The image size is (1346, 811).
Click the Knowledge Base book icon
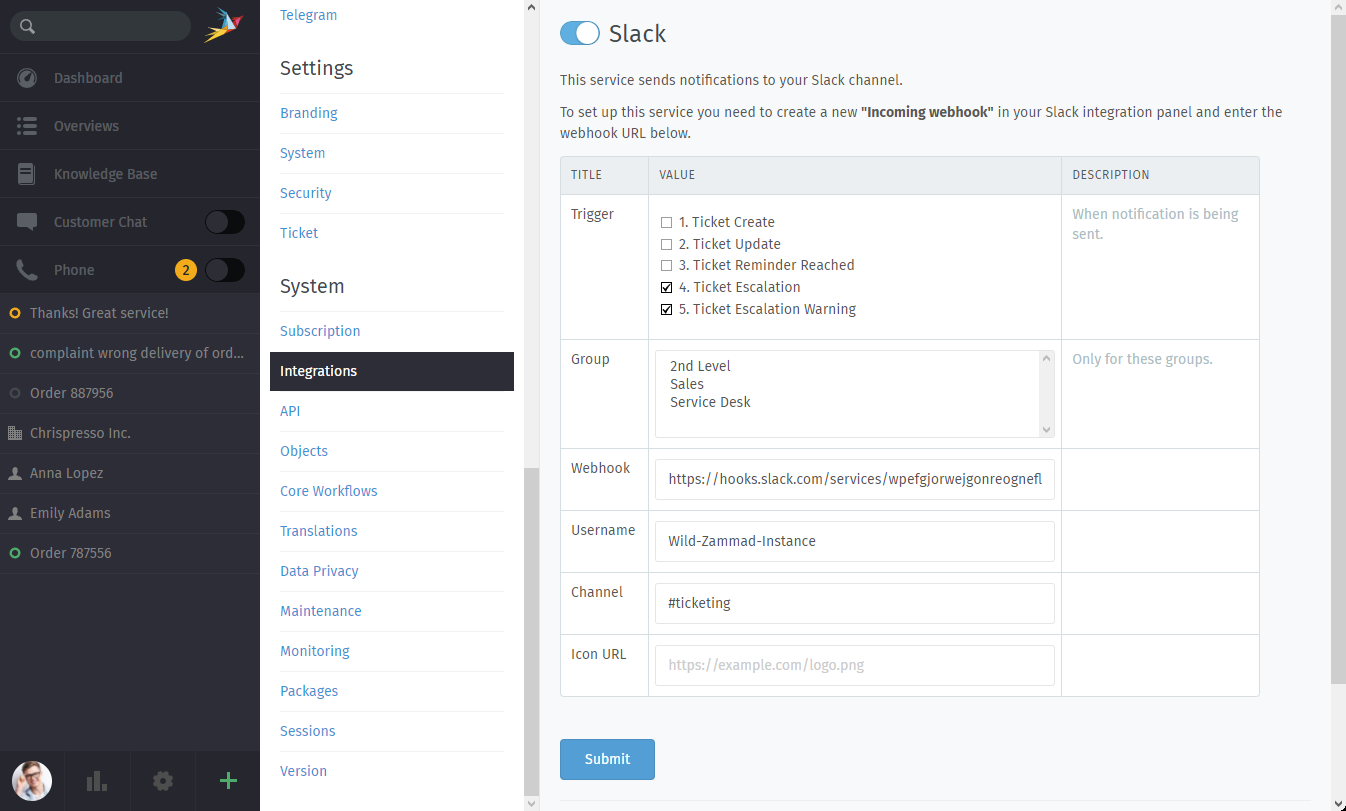pyautogui.click(x=27, y=174)
